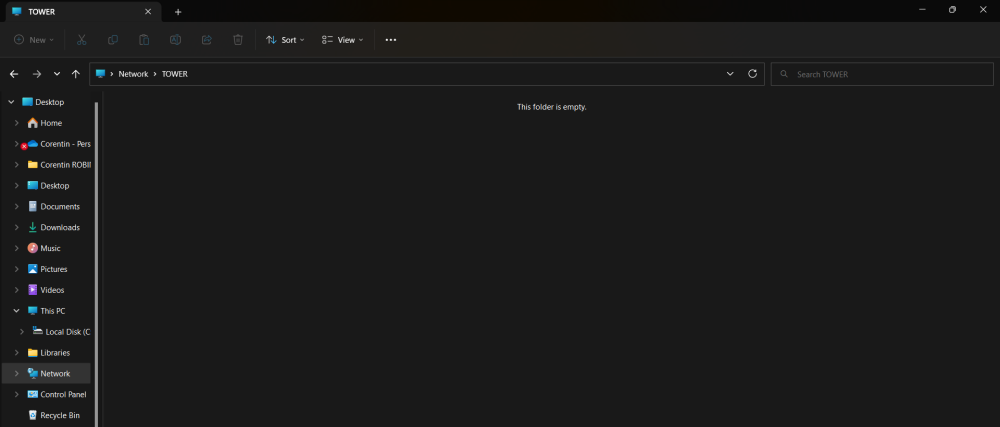Viewport: 1000px width, 427px height.
Task: Click the Search TOWER input field
Action: tap(882, 74)
